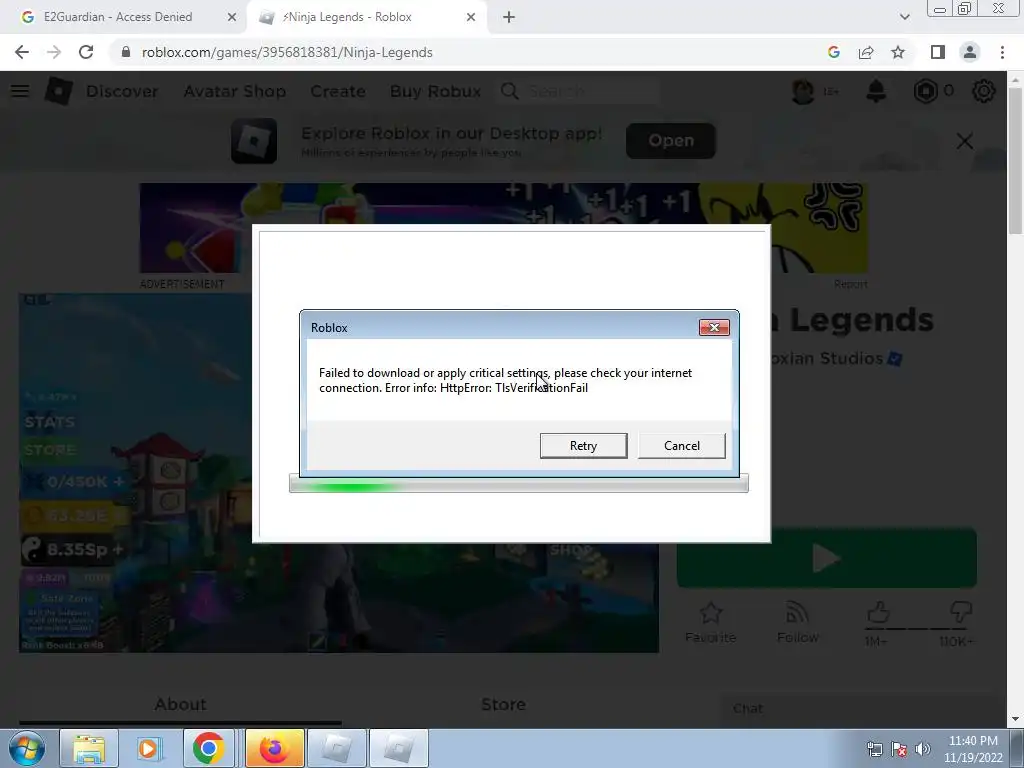Click the Roblox logo home icon

click(58, 91)
